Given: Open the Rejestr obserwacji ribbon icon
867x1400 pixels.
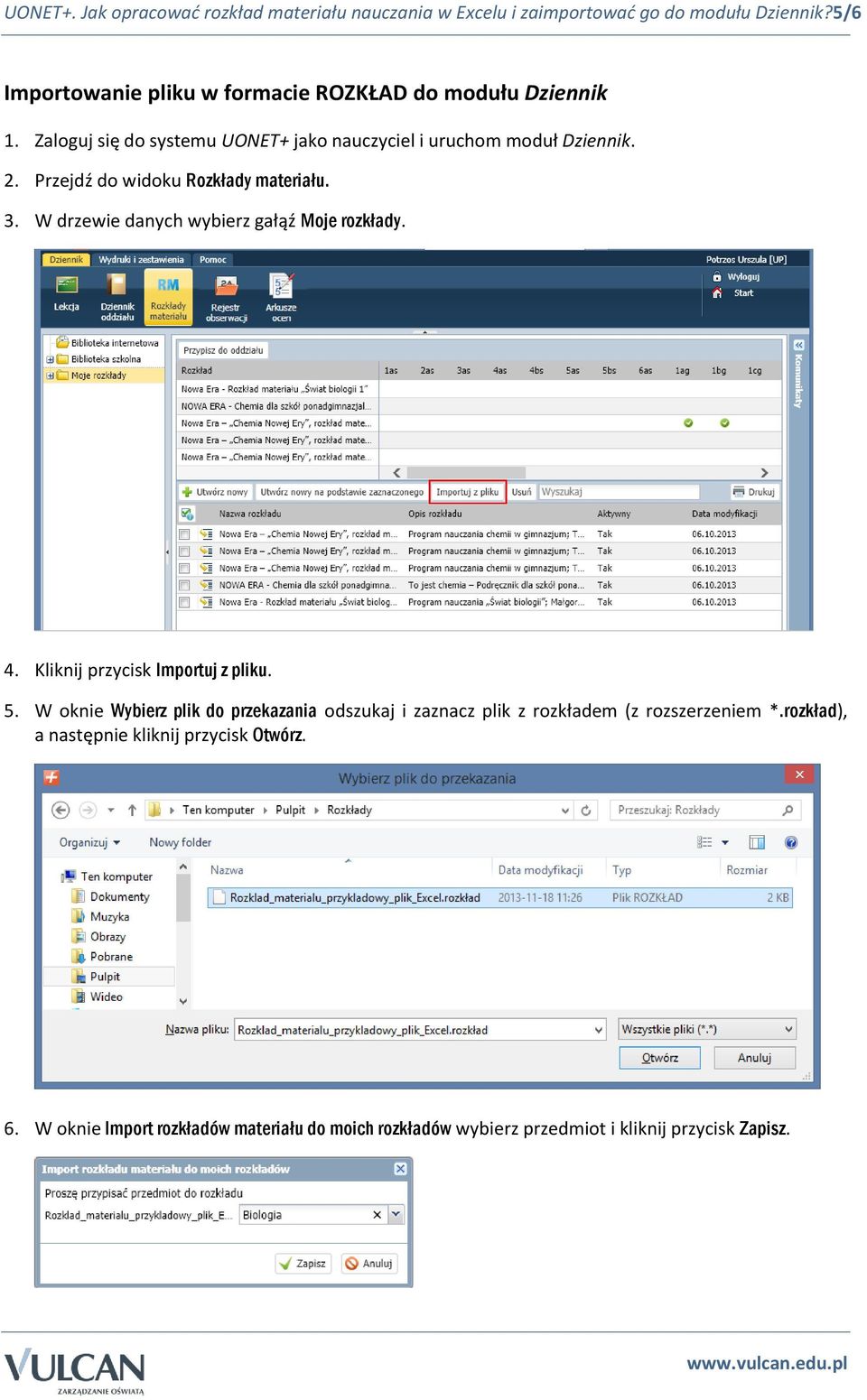Looking at the screenshot, I should pos(227,299).
